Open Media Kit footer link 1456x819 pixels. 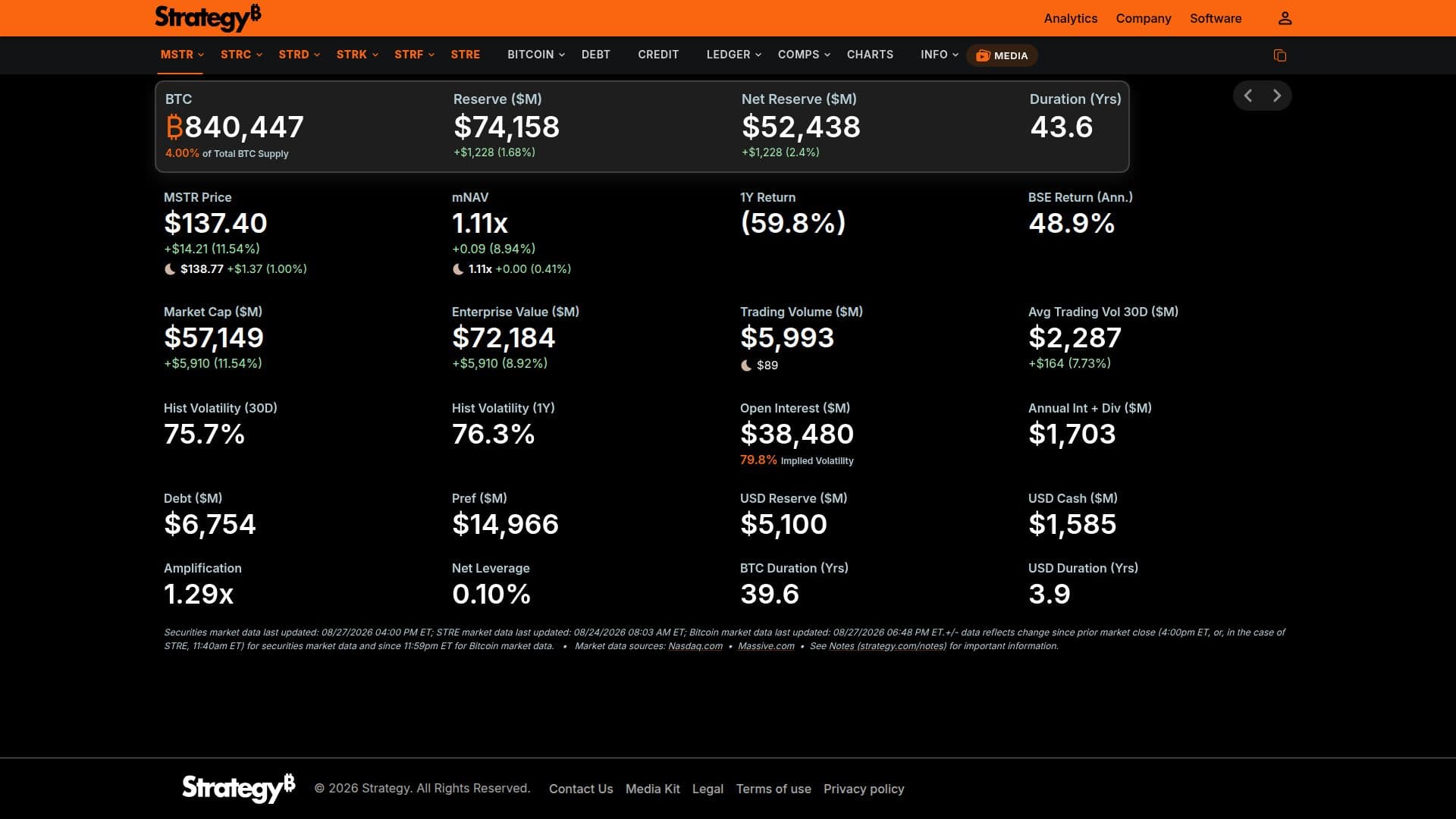[652, 789]
